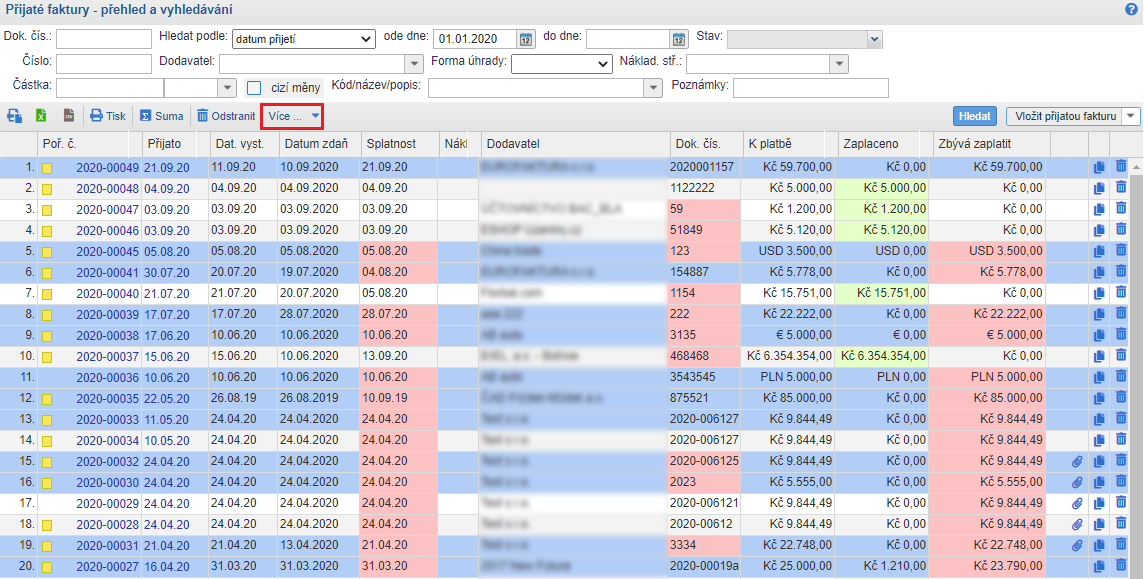Screen dimensions: 1144x579
Task: Click the Suma toolbar button
Action: click(161, 116)
